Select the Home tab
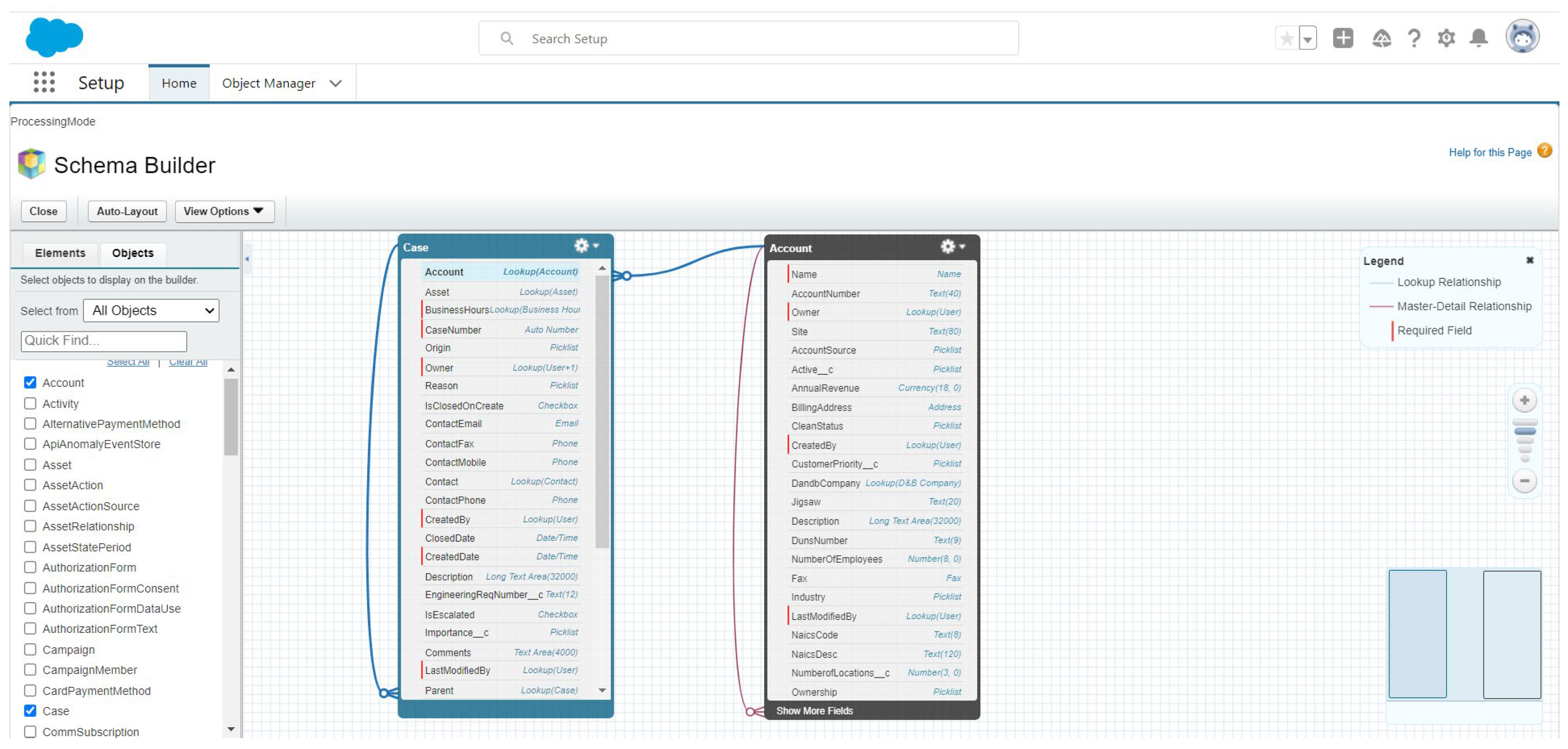 coord(178,83)
